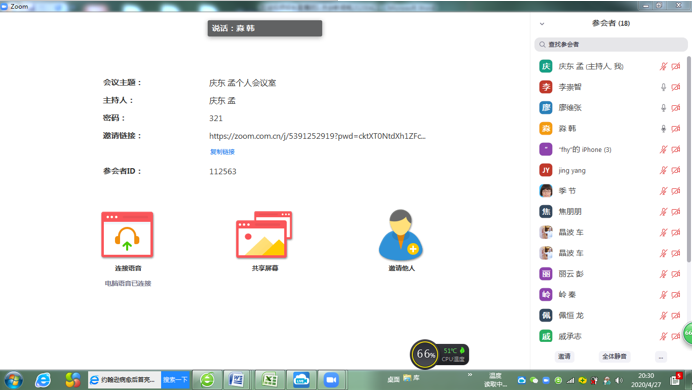693x391 pixels.
Task: Toggle 佩恒 龙's video camera icon
Action: pos(676,315)
